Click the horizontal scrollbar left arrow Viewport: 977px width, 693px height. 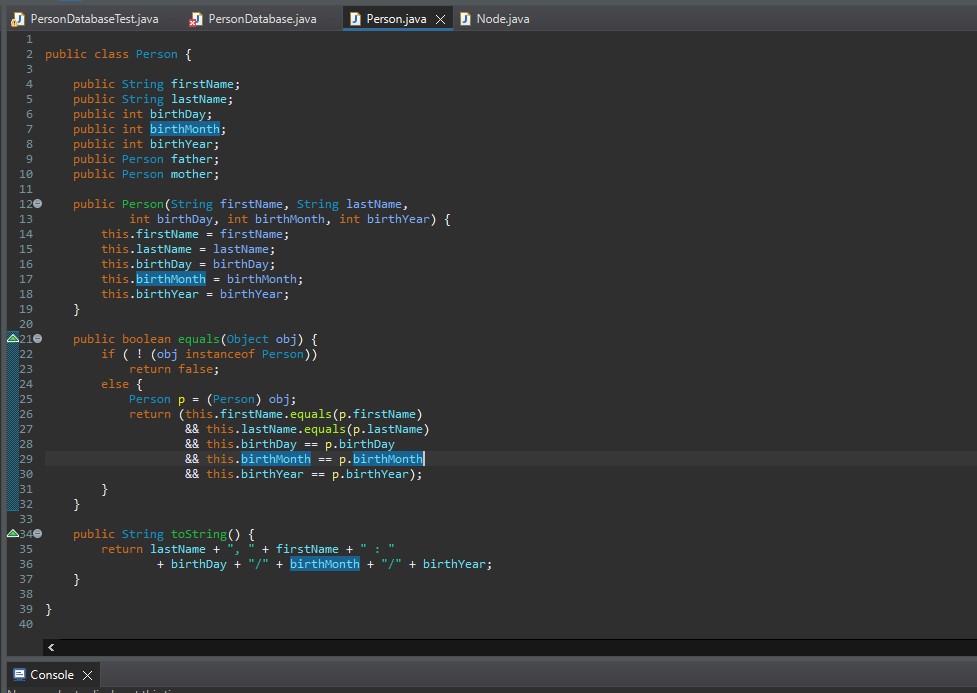pos(51,648)
